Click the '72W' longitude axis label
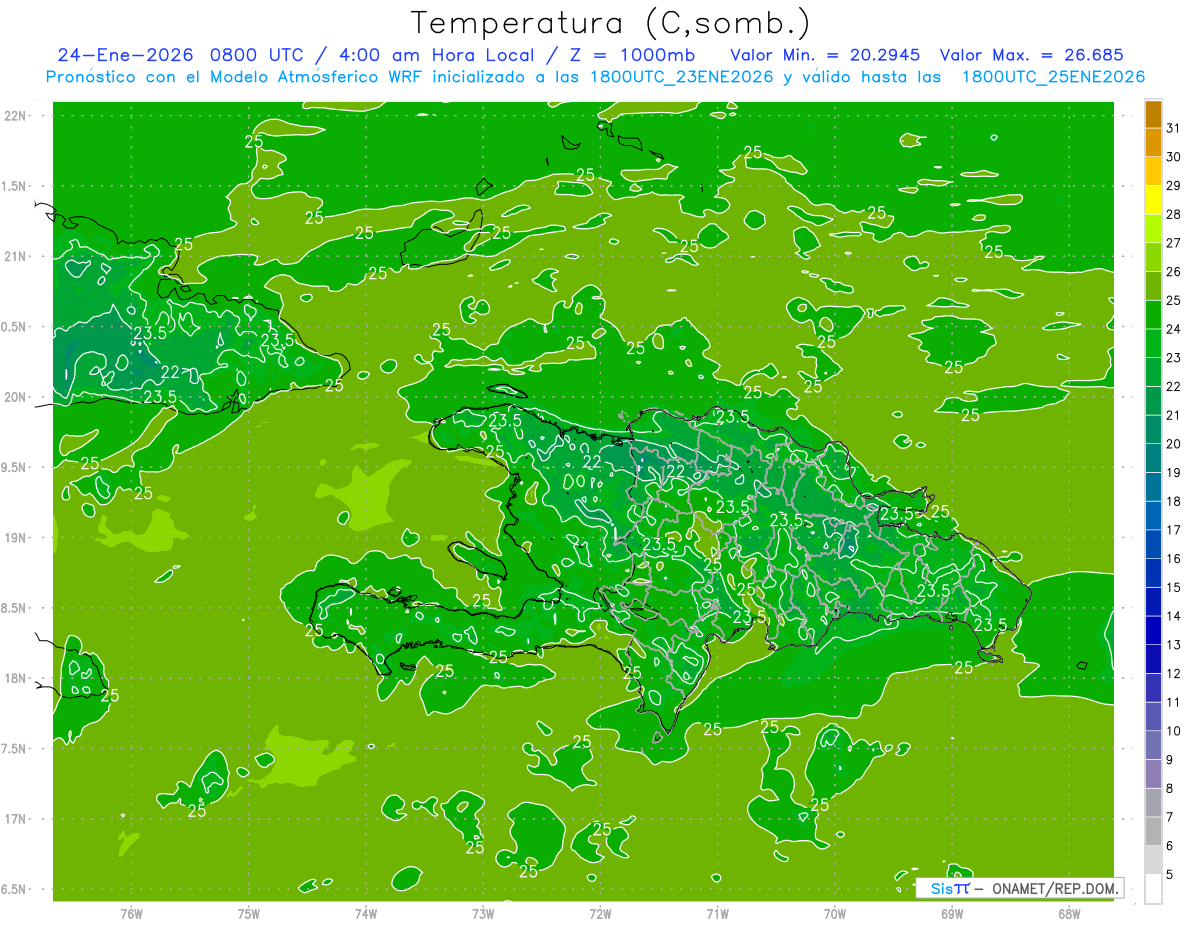The width and height of the screenshot is (1200, 927). [x=600, y=914]
